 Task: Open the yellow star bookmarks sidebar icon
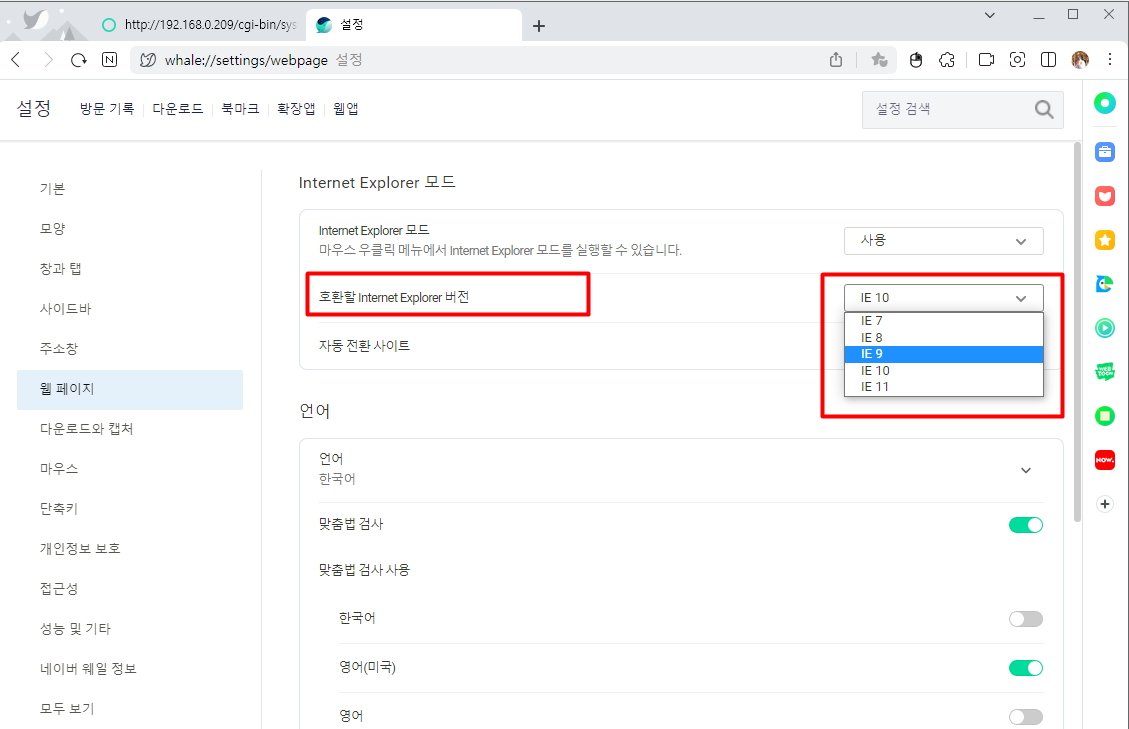pyautogui.click(x=1105, y=240)
